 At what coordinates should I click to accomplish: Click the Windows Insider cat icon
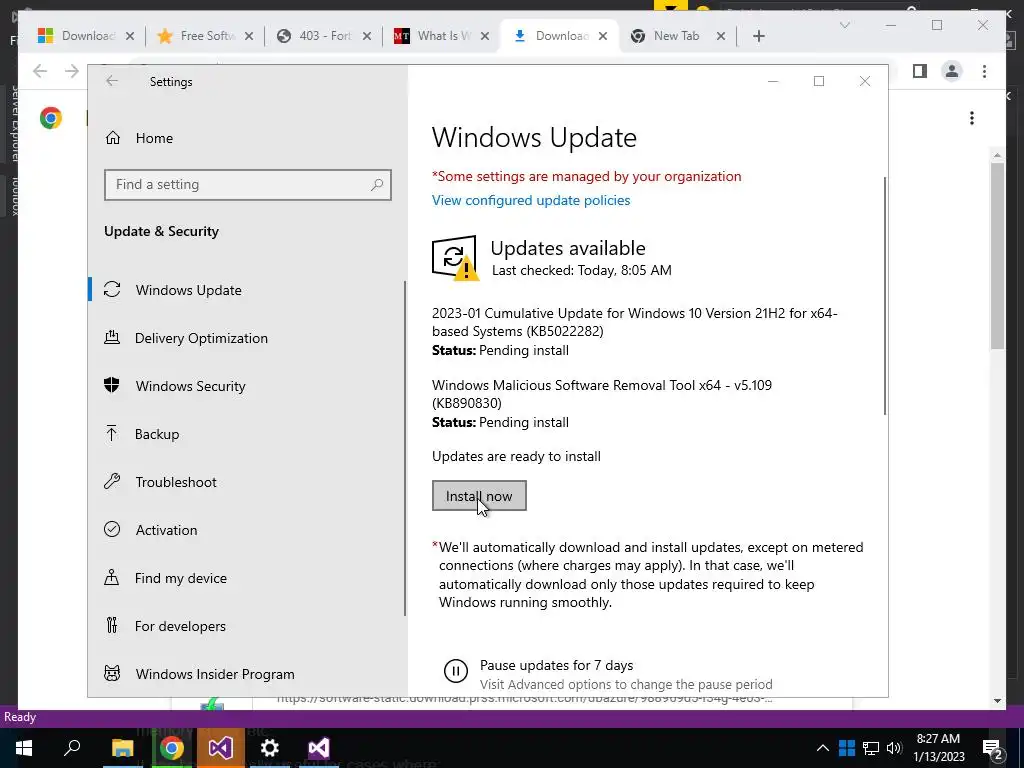(112, 673)
